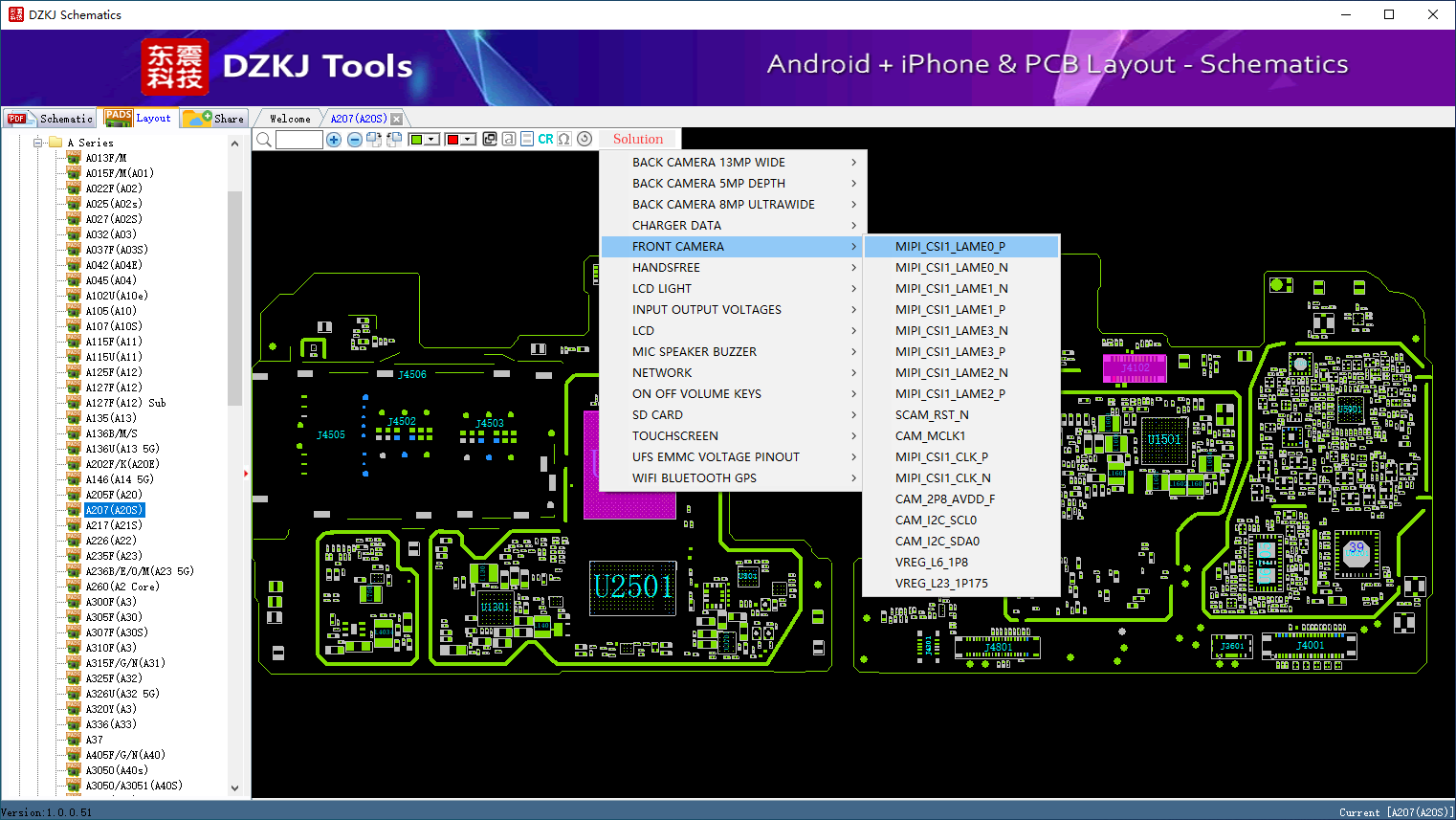Click the blue plus zoom in icon
The height and width of the screenshot is (820, 1456).
tap(334, 140)
